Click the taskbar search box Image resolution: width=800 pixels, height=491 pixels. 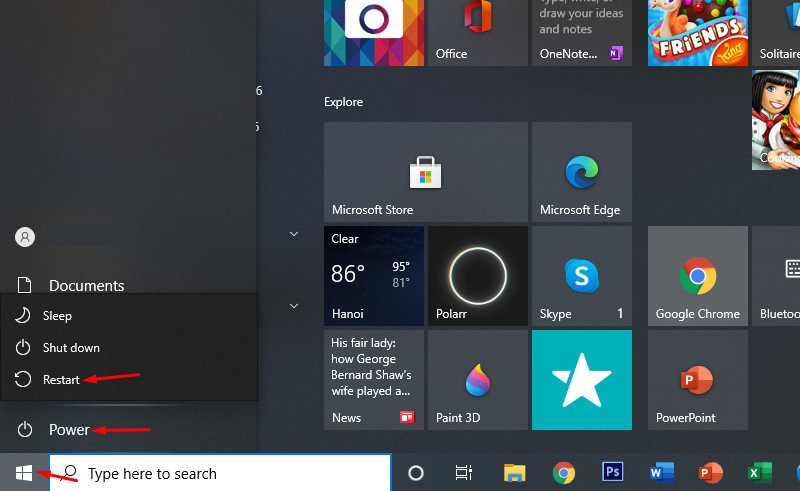pyautogui.click(x=220, y=473)
